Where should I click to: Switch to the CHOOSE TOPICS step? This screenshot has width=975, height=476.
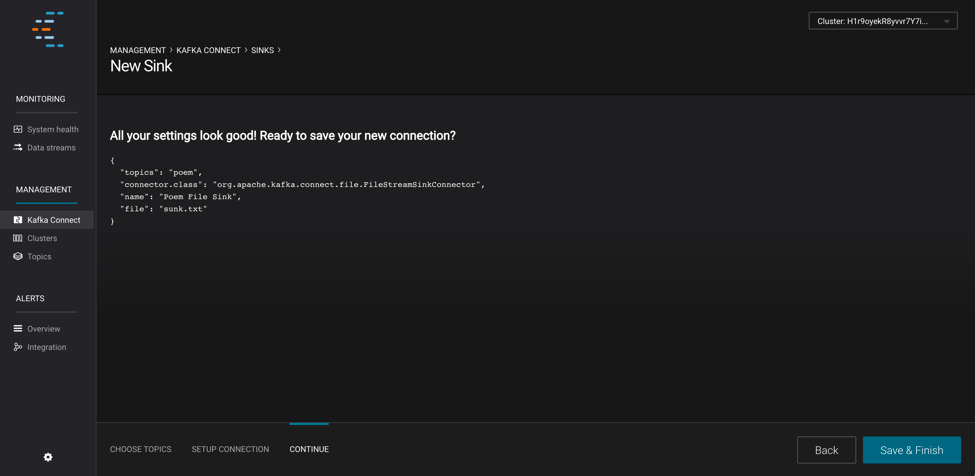[x=141, y=449]
